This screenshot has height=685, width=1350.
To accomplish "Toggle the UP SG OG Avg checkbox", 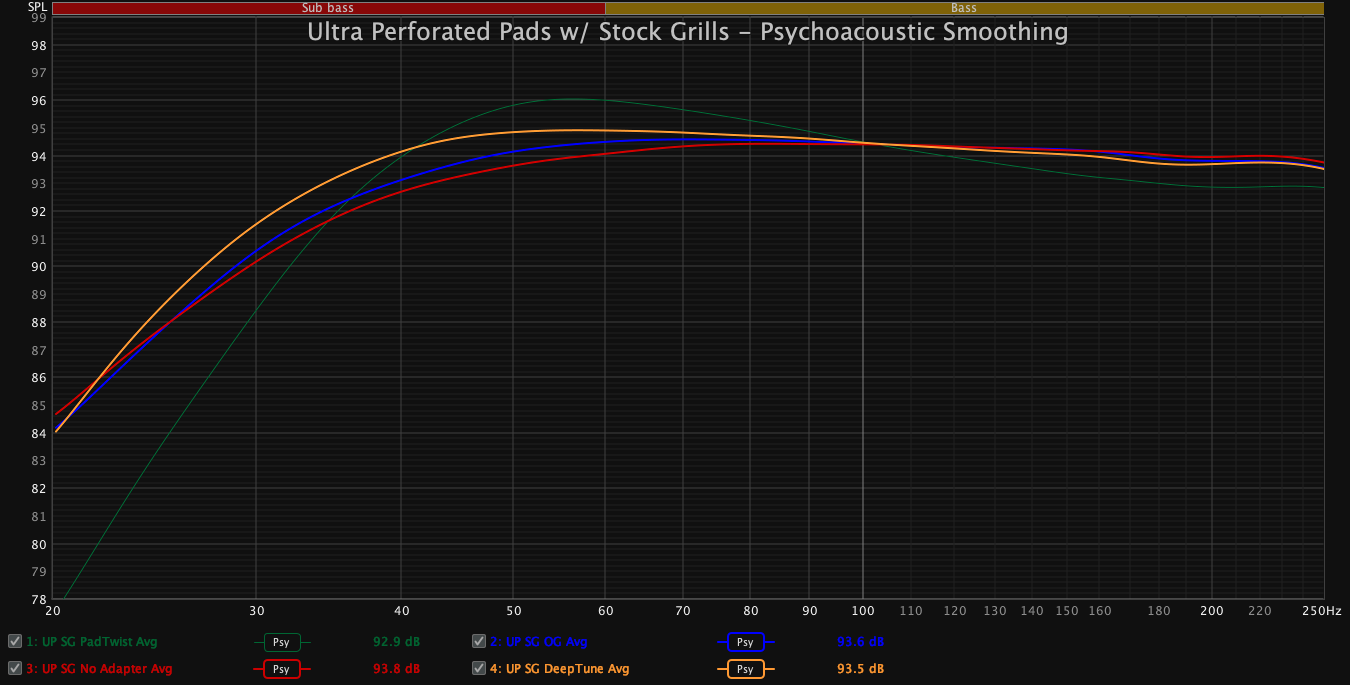I will [479, 642].
